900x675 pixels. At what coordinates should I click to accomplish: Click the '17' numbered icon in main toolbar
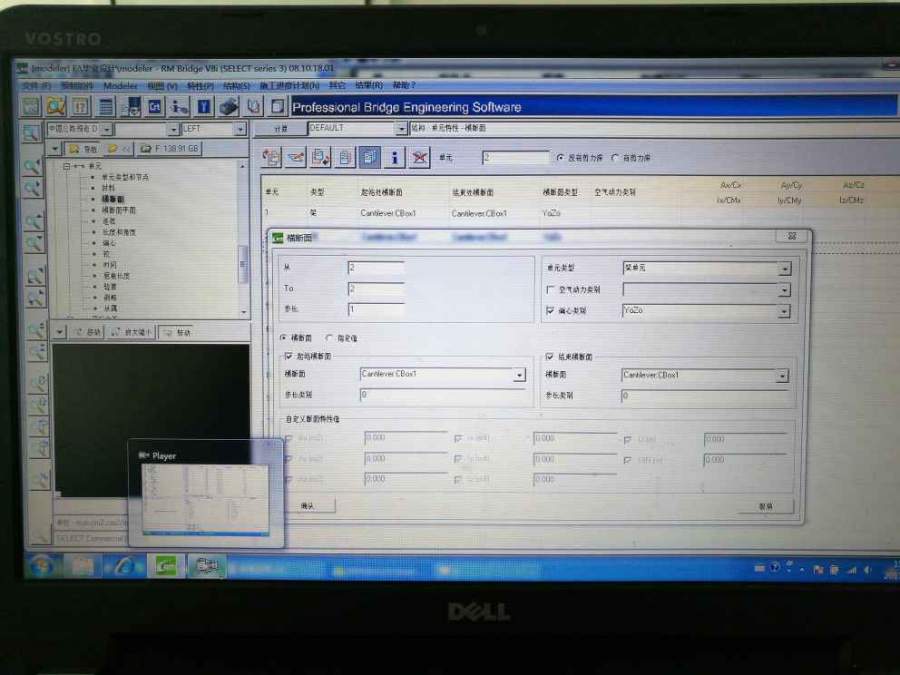(81, 107)
